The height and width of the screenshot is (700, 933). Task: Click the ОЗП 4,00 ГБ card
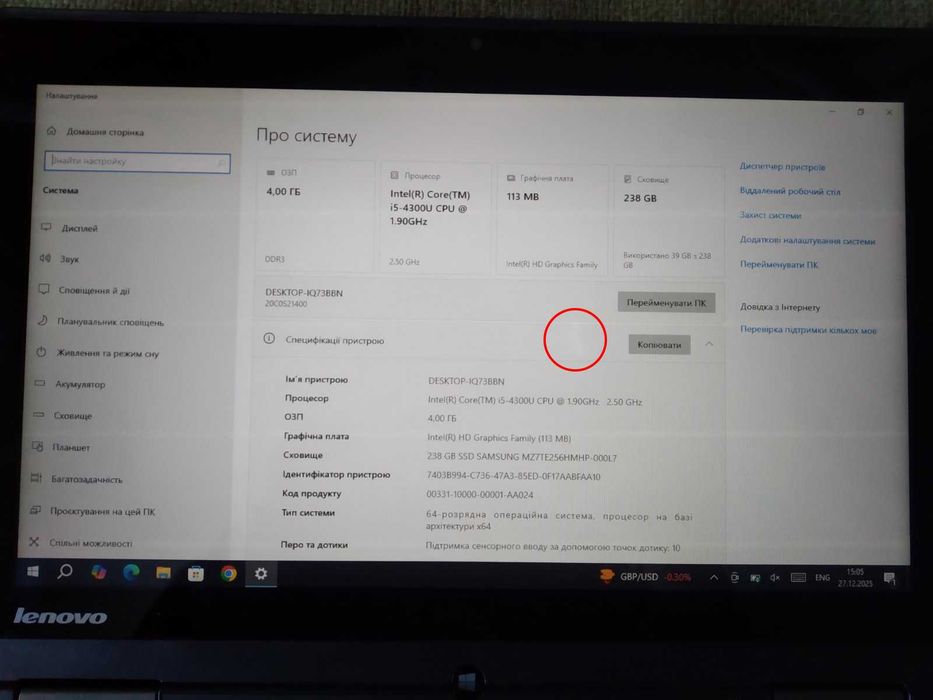click(x=315, y=215)
